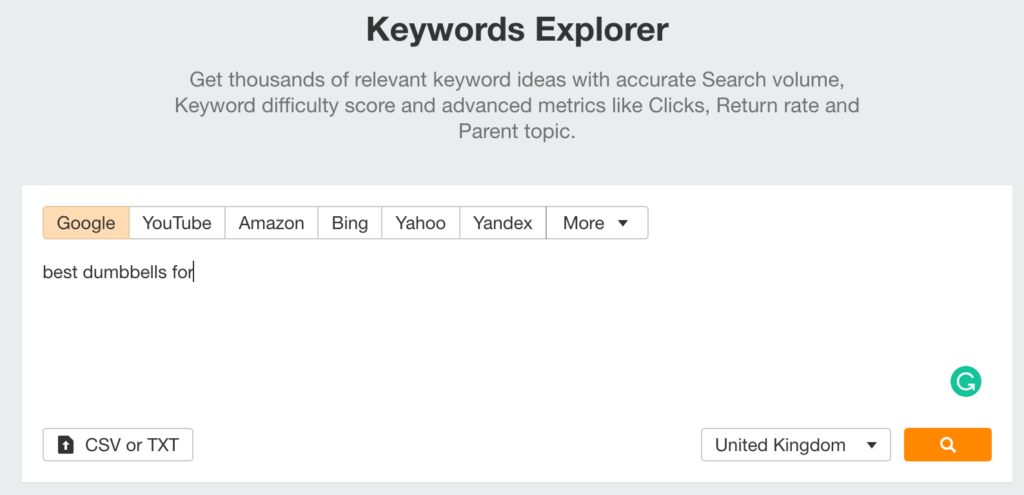The image size is (1024, 495).
Task: Select the Google search engine tab
Action: pos(86,223)
